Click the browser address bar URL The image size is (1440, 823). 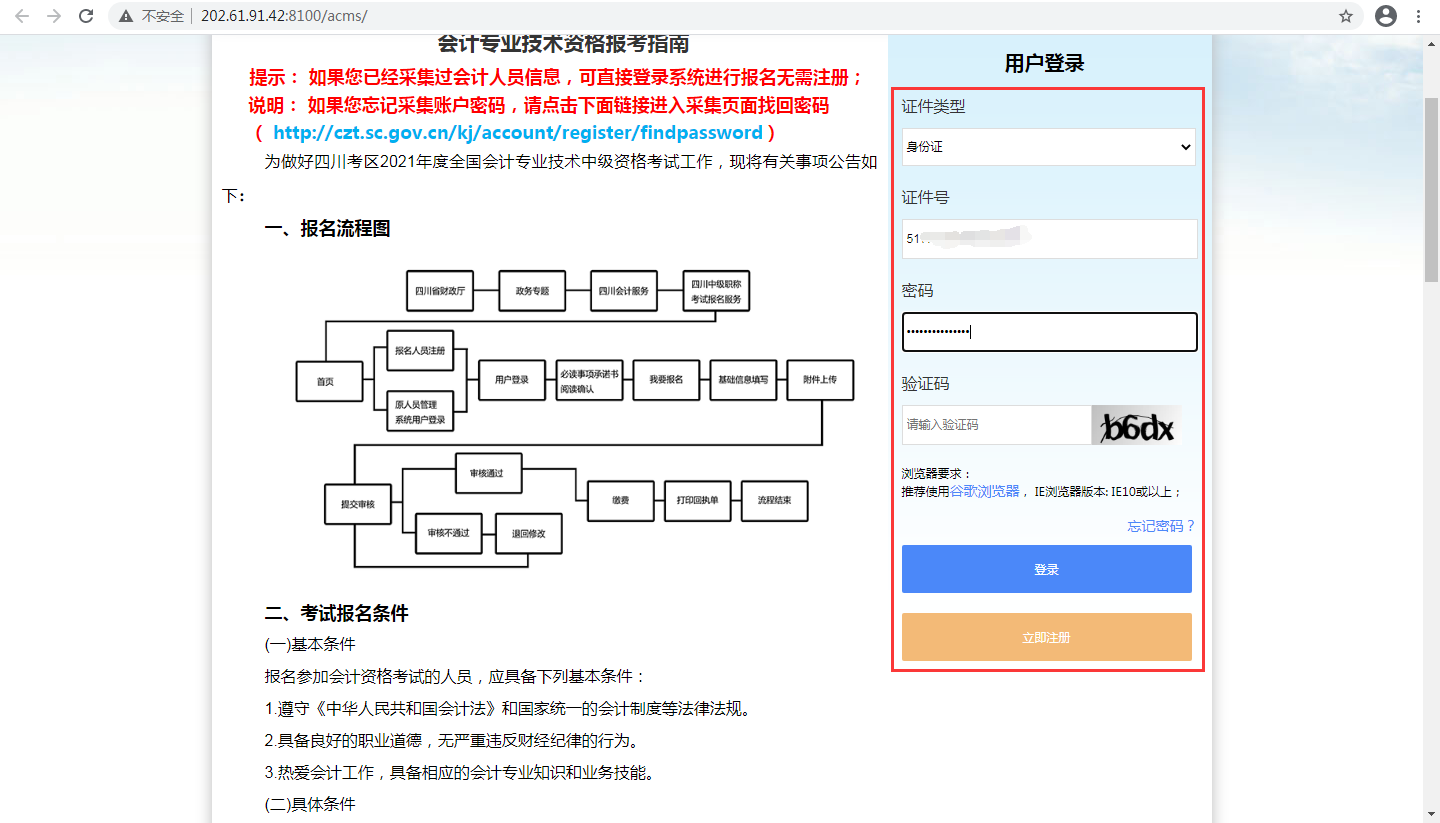coord(284,16)
